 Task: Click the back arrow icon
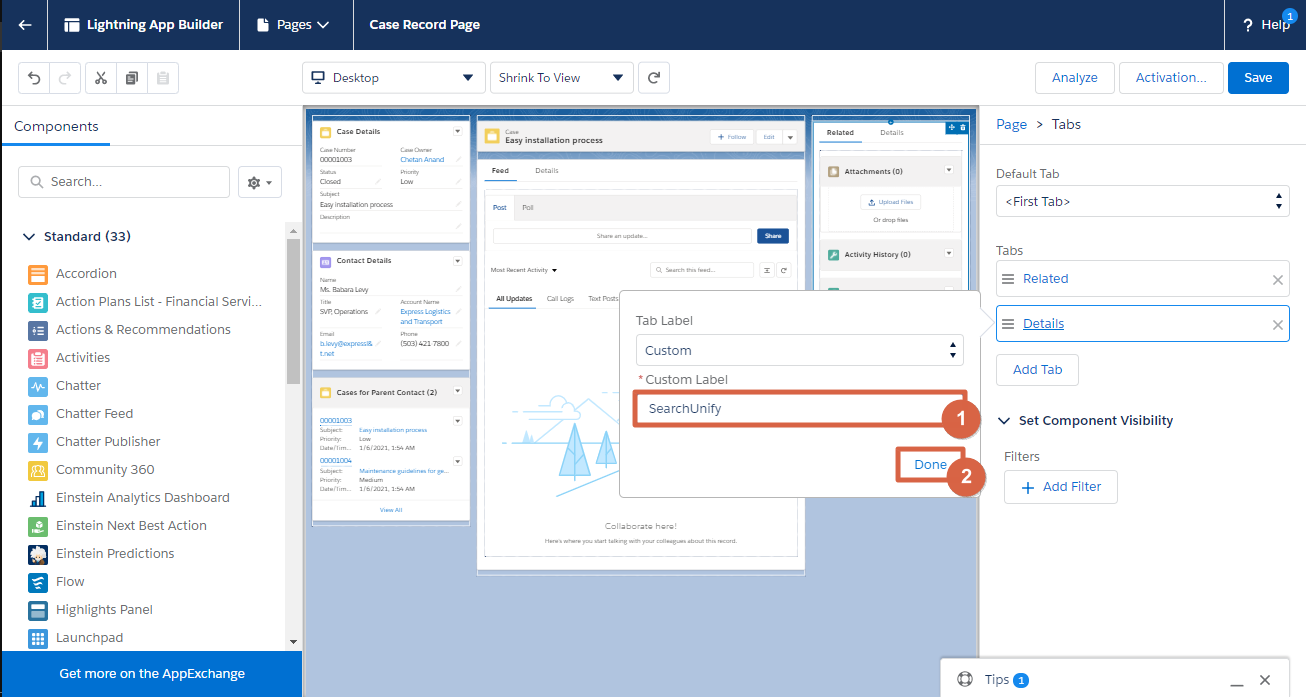(x=25, y=25)
